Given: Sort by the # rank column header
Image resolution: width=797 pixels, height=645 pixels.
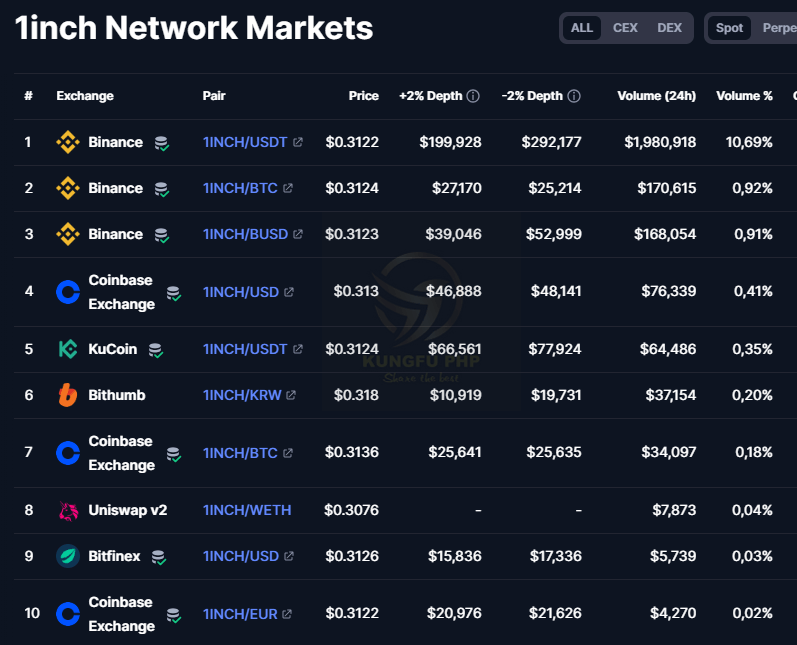Looking at the screenshot, I should click(28, 96).
